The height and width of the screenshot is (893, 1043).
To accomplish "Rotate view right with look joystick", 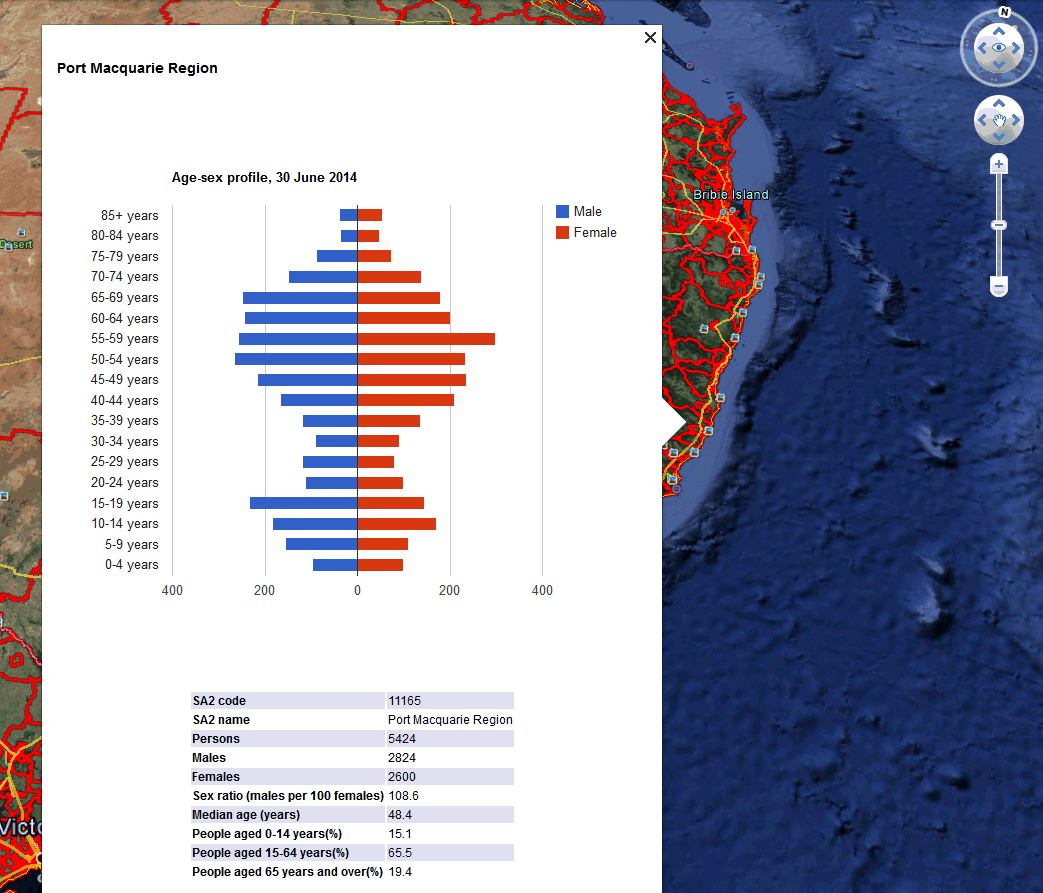I will coord(1015,48).
